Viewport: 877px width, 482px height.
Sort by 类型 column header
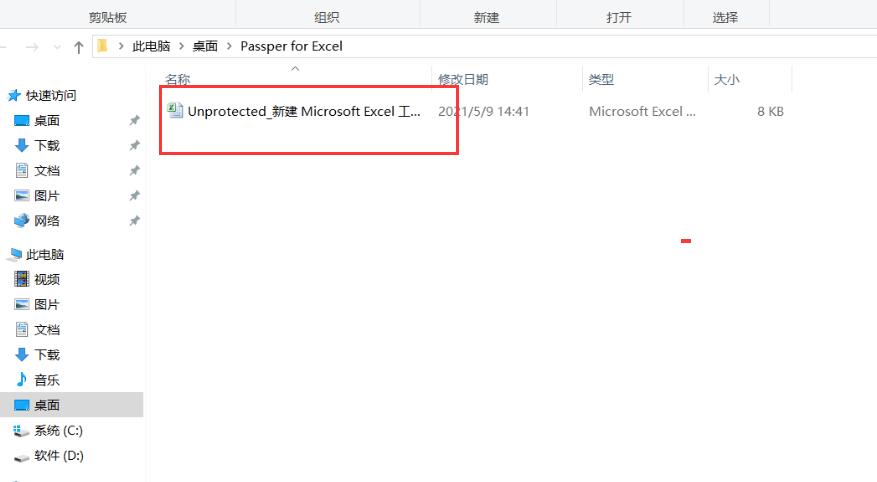click(x=601, y=79)
